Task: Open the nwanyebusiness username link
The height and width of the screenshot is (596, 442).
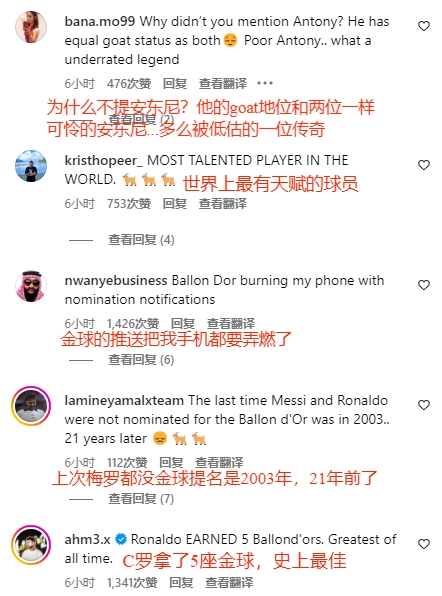Action: (116, 281)
